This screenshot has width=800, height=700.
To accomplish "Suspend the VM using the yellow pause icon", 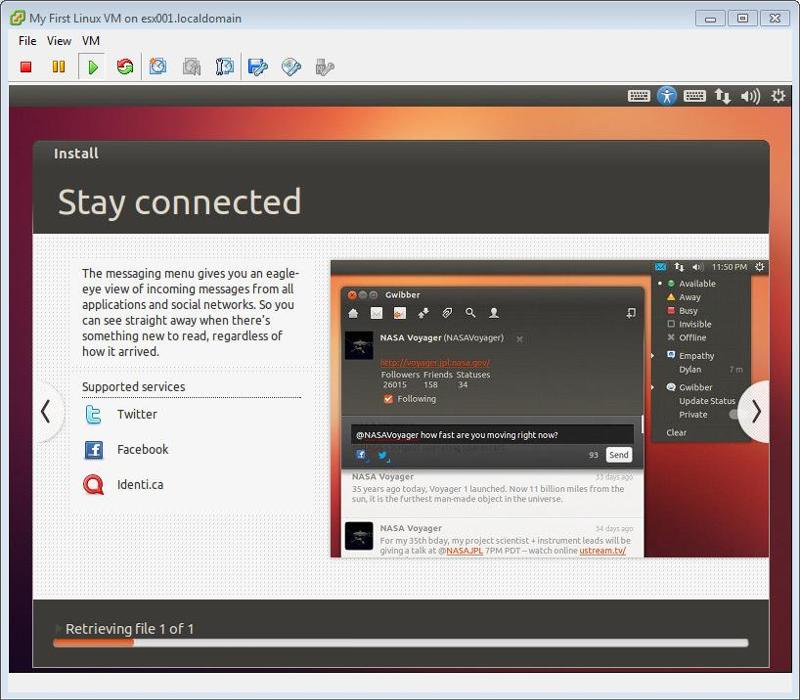I will [59, 67].
